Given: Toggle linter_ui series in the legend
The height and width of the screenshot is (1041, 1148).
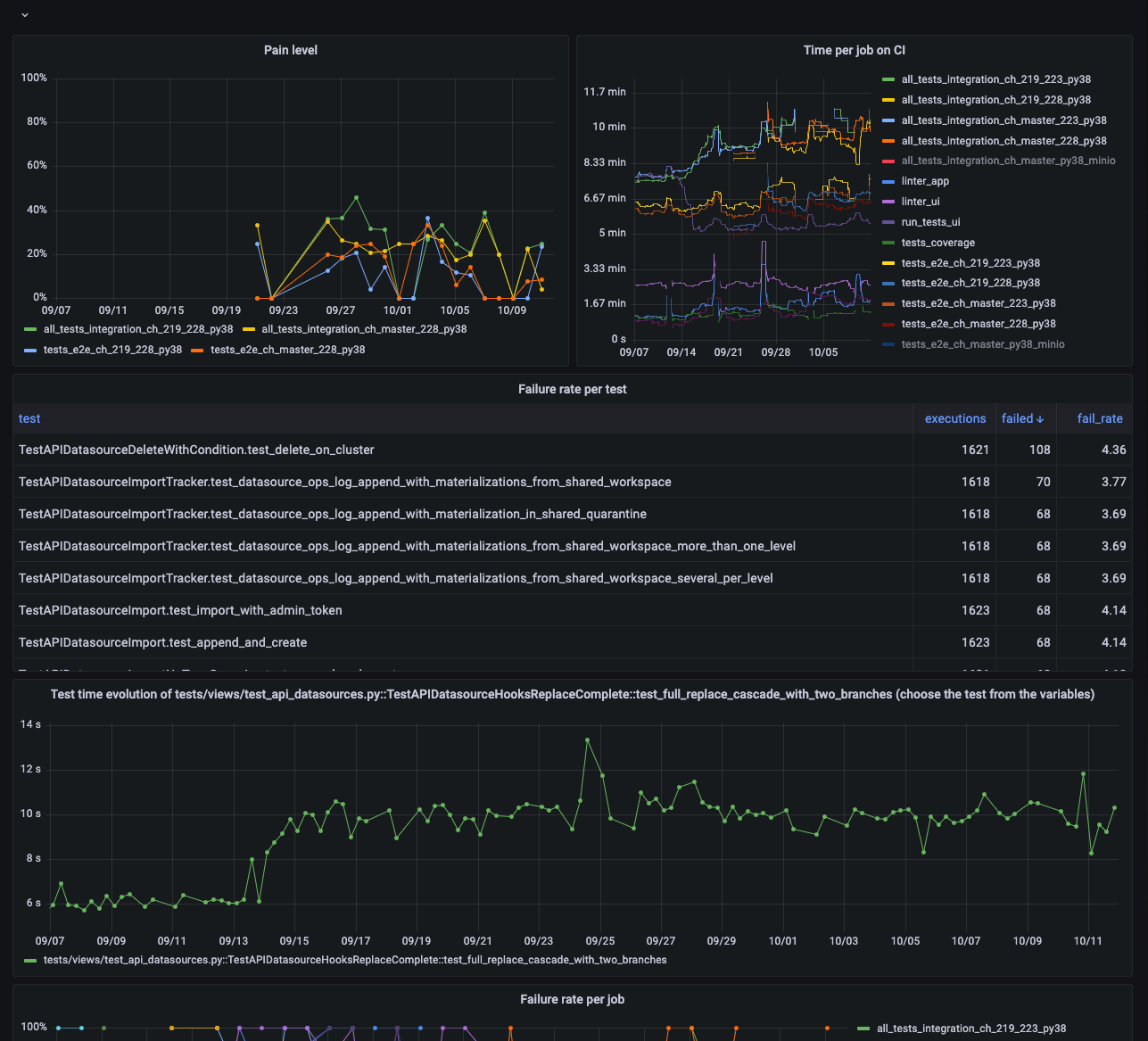Looking at the screenshot, I should point(920,202).
